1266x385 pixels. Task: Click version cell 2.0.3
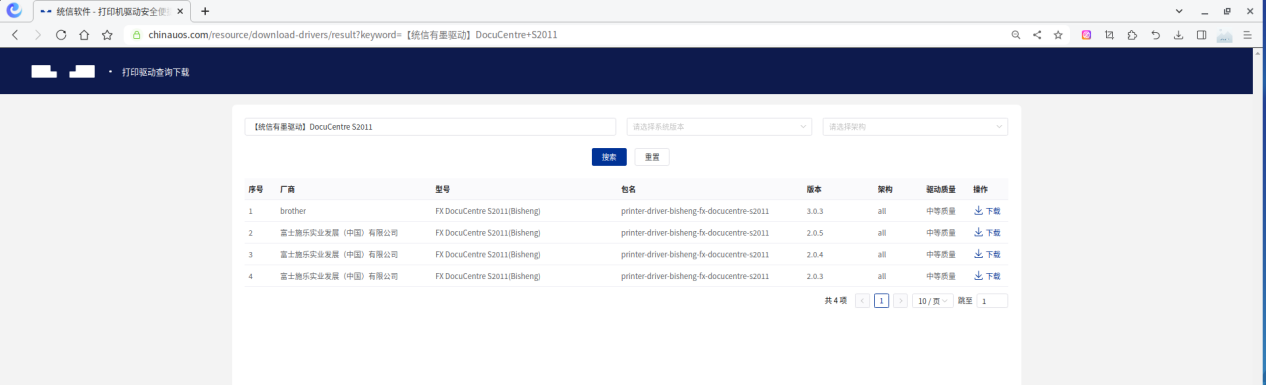click(x=816, y=276)
